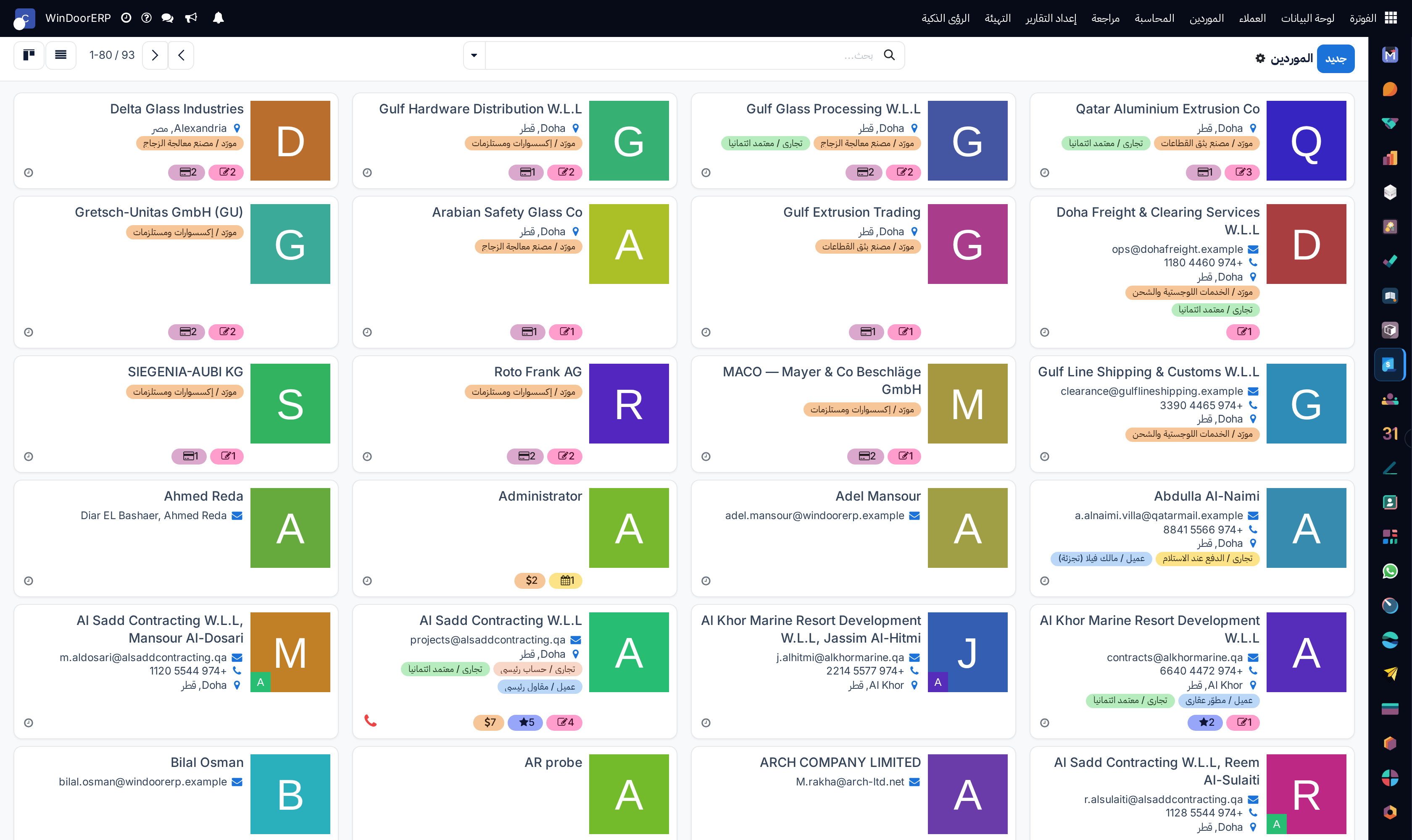Click adel.mansour@windoorerp.example email
The image size is (1412, 840).
point(814,516)
